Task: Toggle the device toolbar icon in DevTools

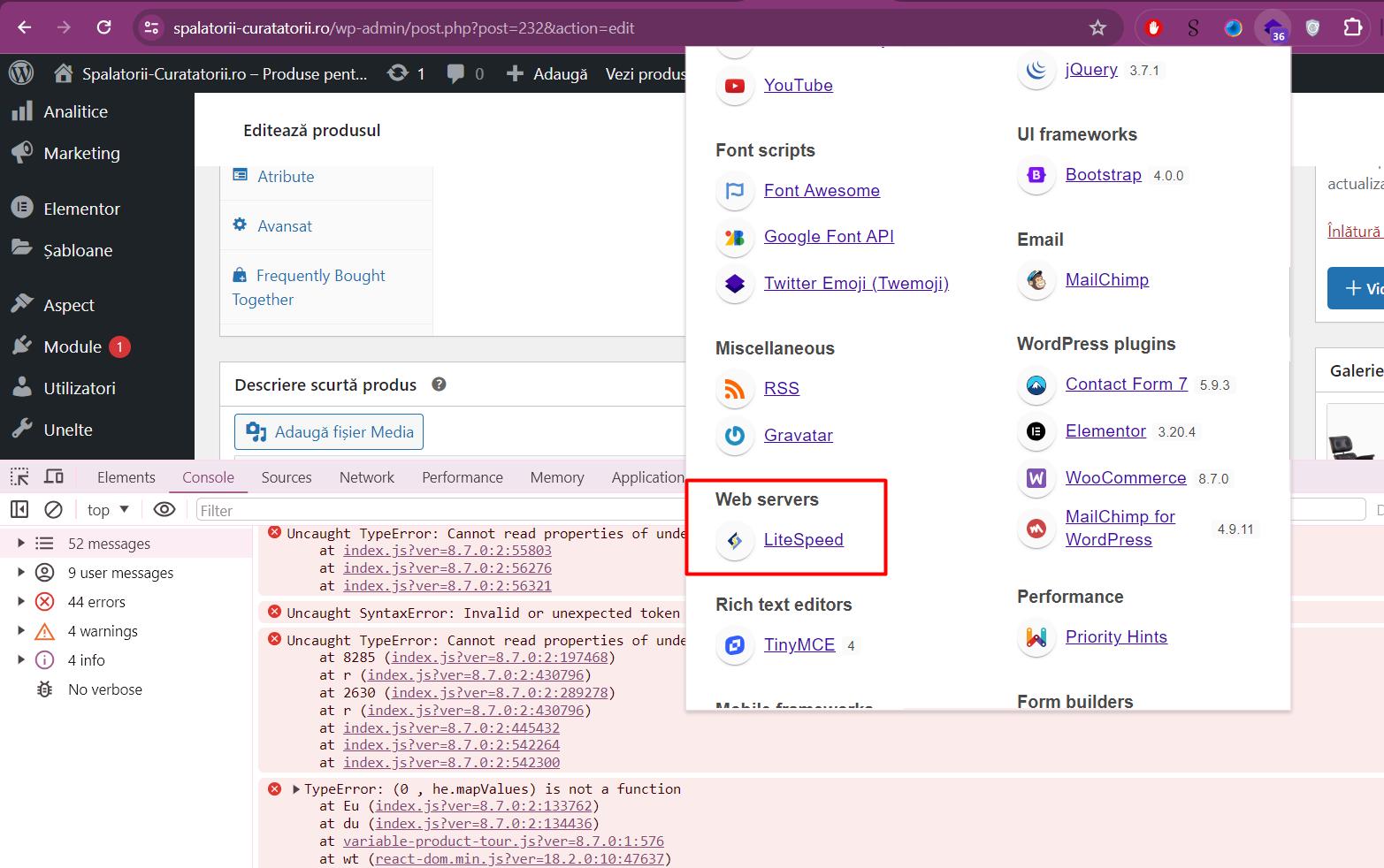Action: pos(54,477)
